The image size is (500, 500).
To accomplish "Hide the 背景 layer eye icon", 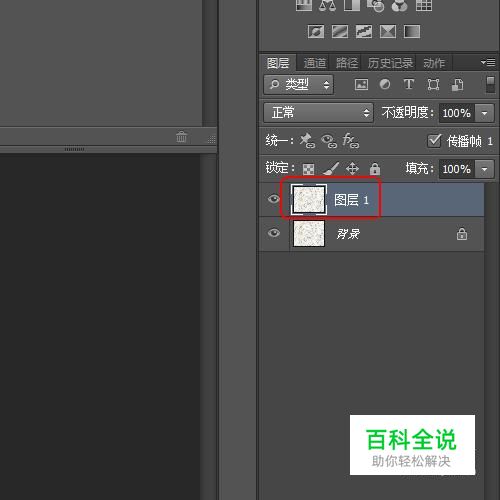I will coord(274,233).
